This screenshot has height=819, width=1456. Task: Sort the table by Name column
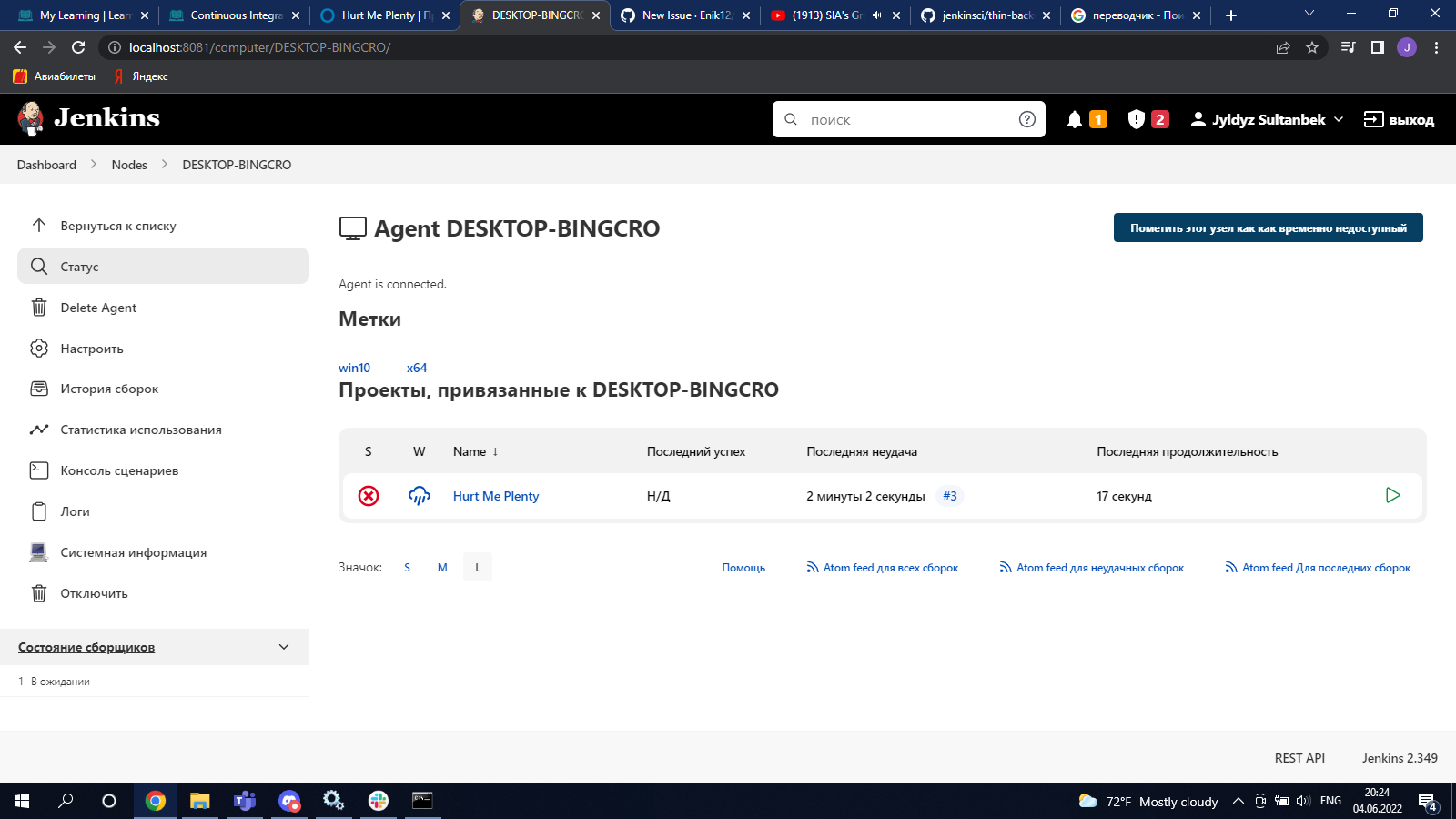click(x=476, y=451)
